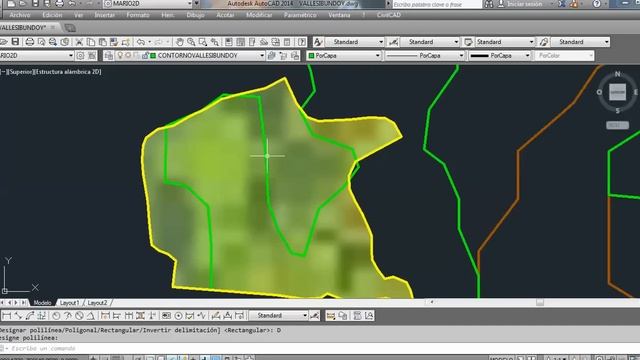Viewport: 640px width, 360px height.
Task: Open the Properties palette icon
Action: (229, 42)
